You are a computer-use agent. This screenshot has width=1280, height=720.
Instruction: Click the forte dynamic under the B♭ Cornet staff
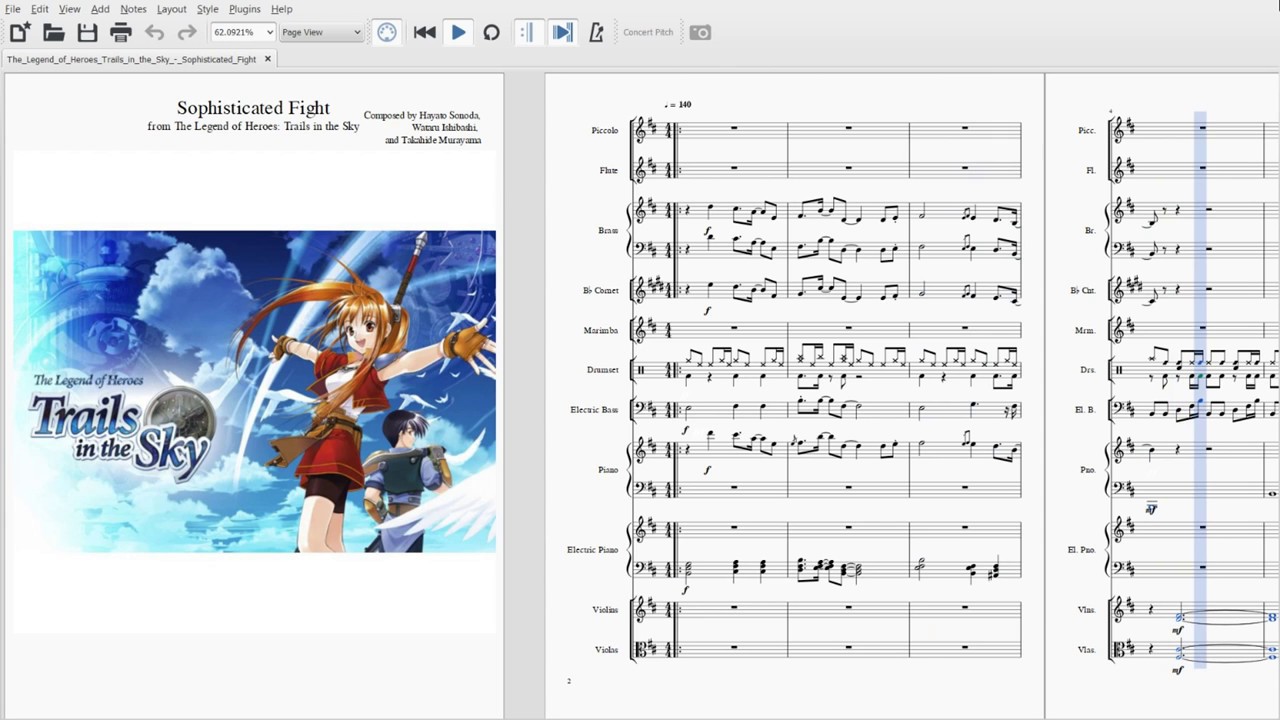click(707, 311)
